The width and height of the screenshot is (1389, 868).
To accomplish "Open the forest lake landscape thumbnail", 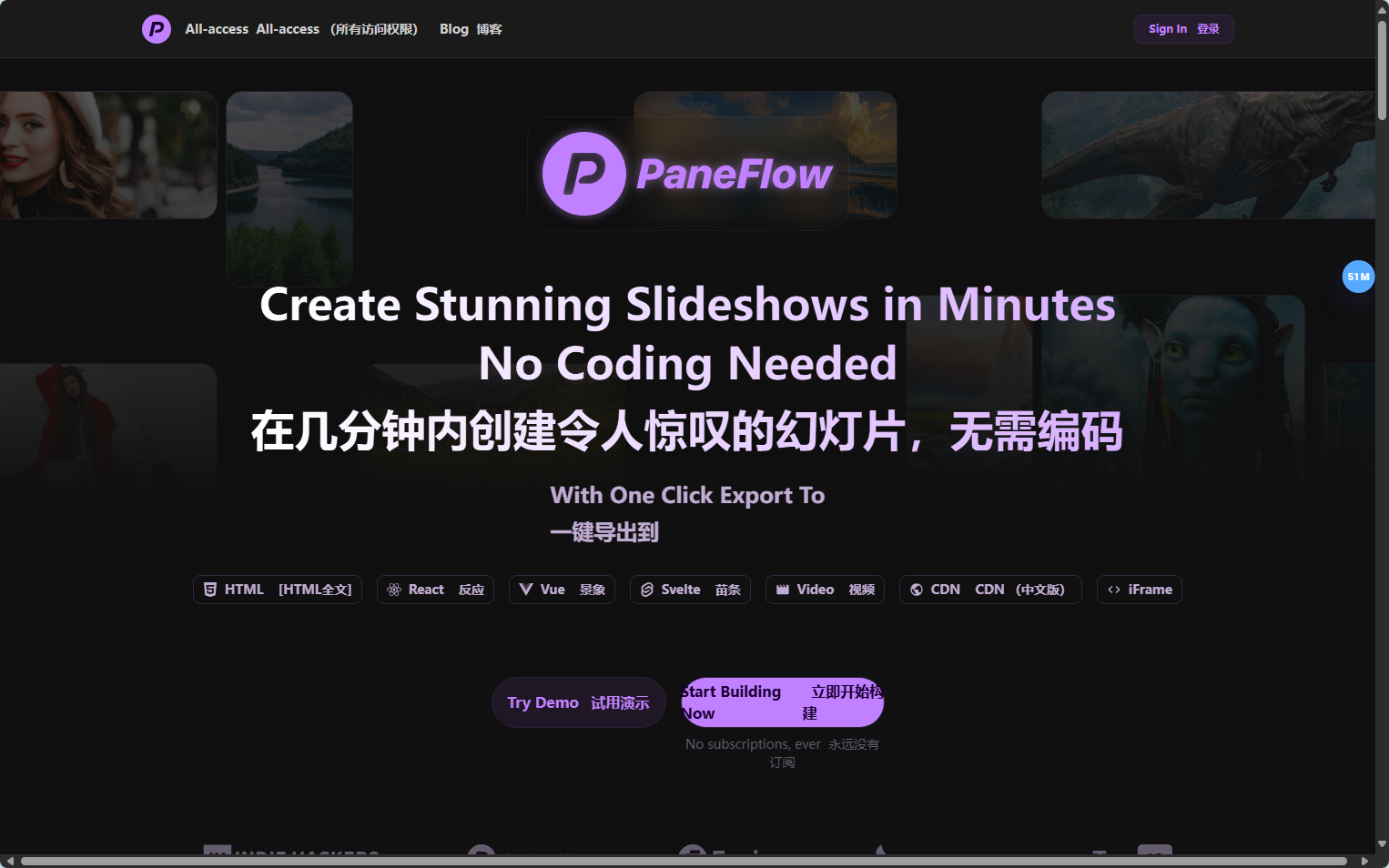I will point(289,188).
